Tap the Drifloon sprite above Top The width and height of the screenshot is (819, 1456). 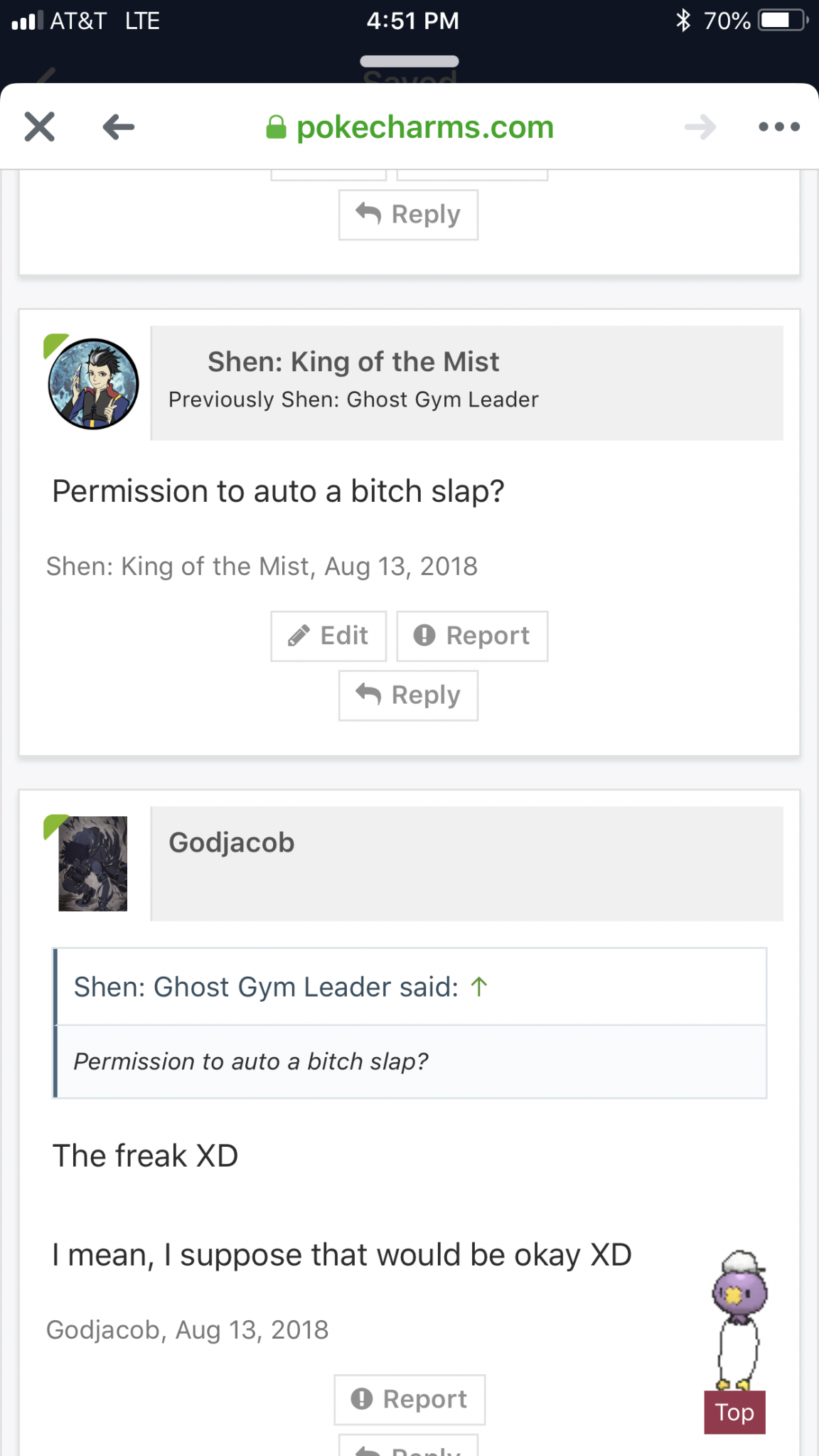coord(739,1319)
